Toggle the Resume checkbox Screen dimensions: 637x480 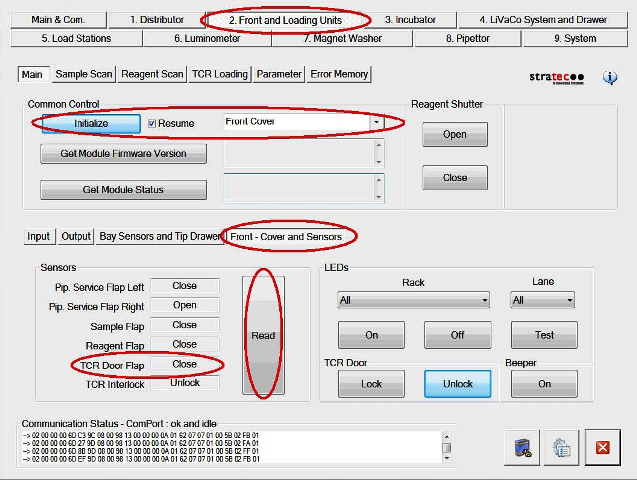click(x=153, y=123)
